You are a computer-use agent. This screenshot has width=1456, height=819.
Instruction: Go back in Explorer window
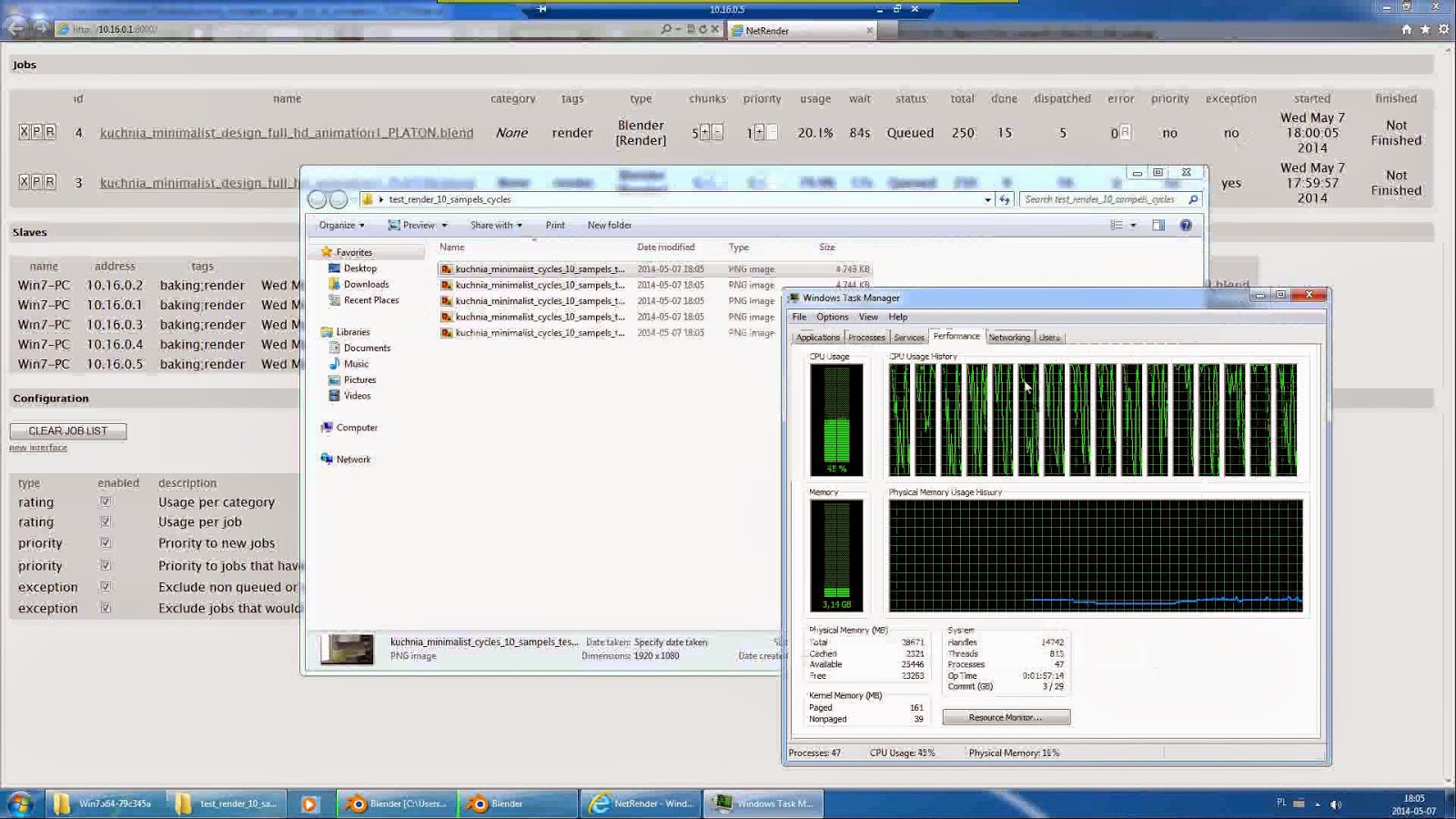(x=317, y=199)
